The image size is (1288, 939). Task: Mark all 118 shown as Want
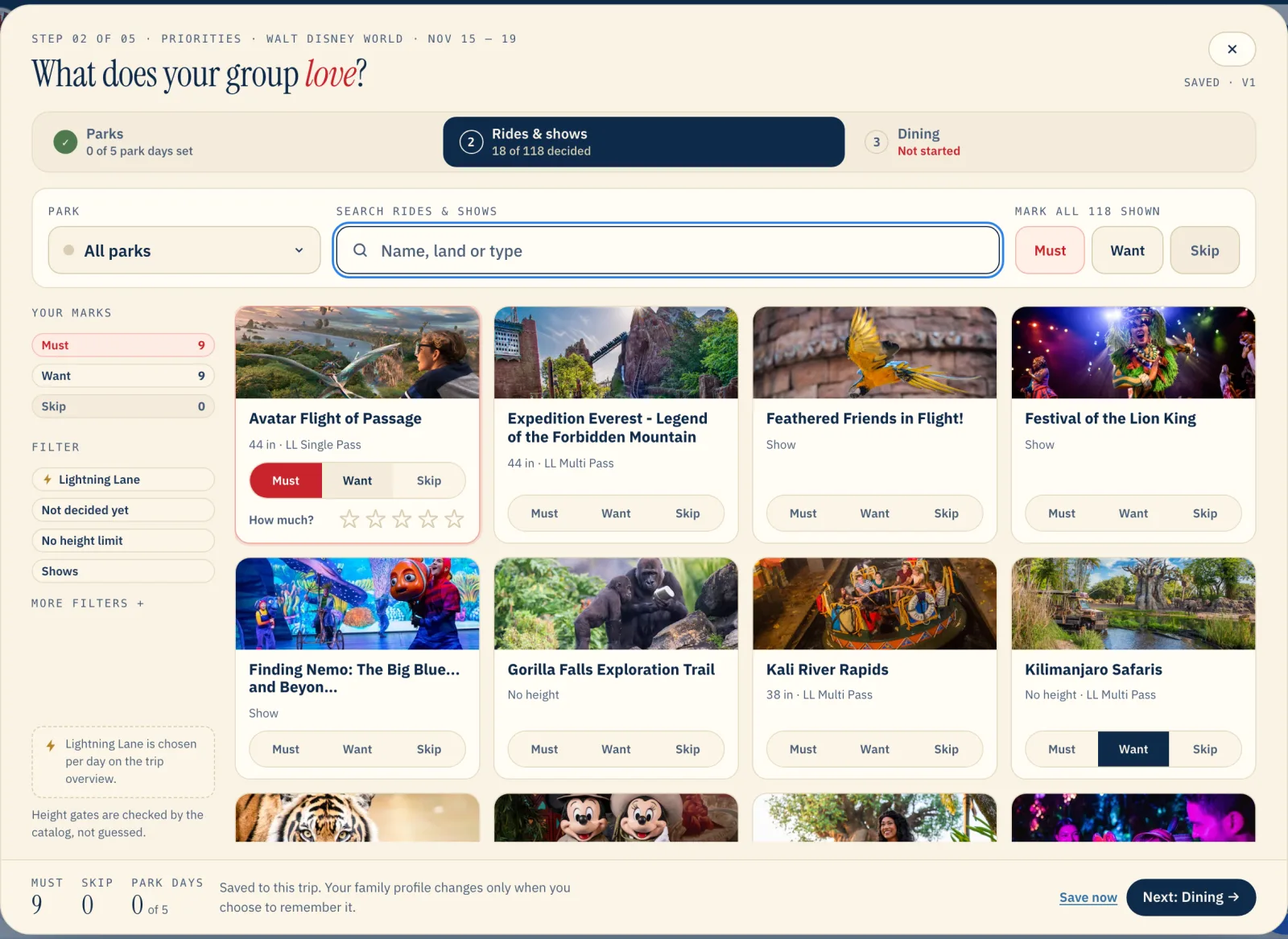pyautogui.click(x=1127, y=250)
